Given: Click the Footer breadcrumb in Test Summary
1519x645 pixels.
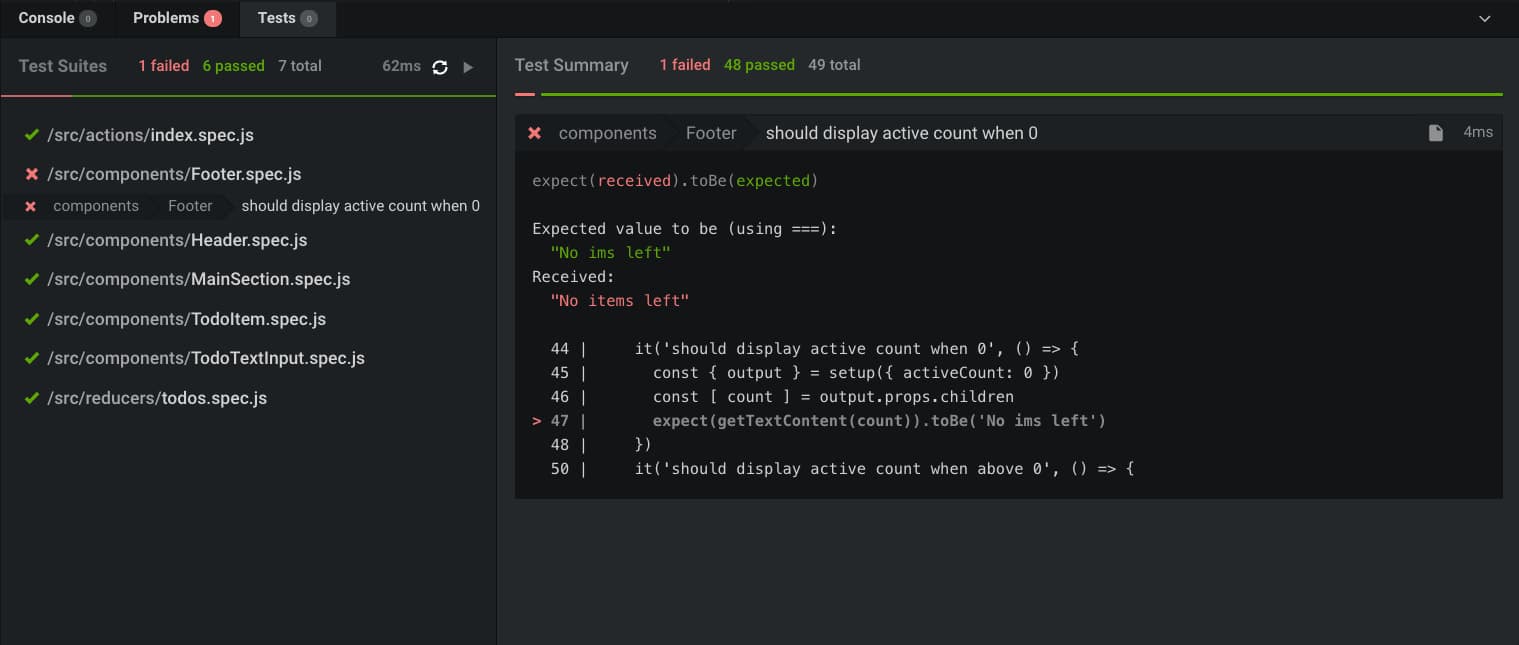Looking at the screenshot, I should click(710, 132).
